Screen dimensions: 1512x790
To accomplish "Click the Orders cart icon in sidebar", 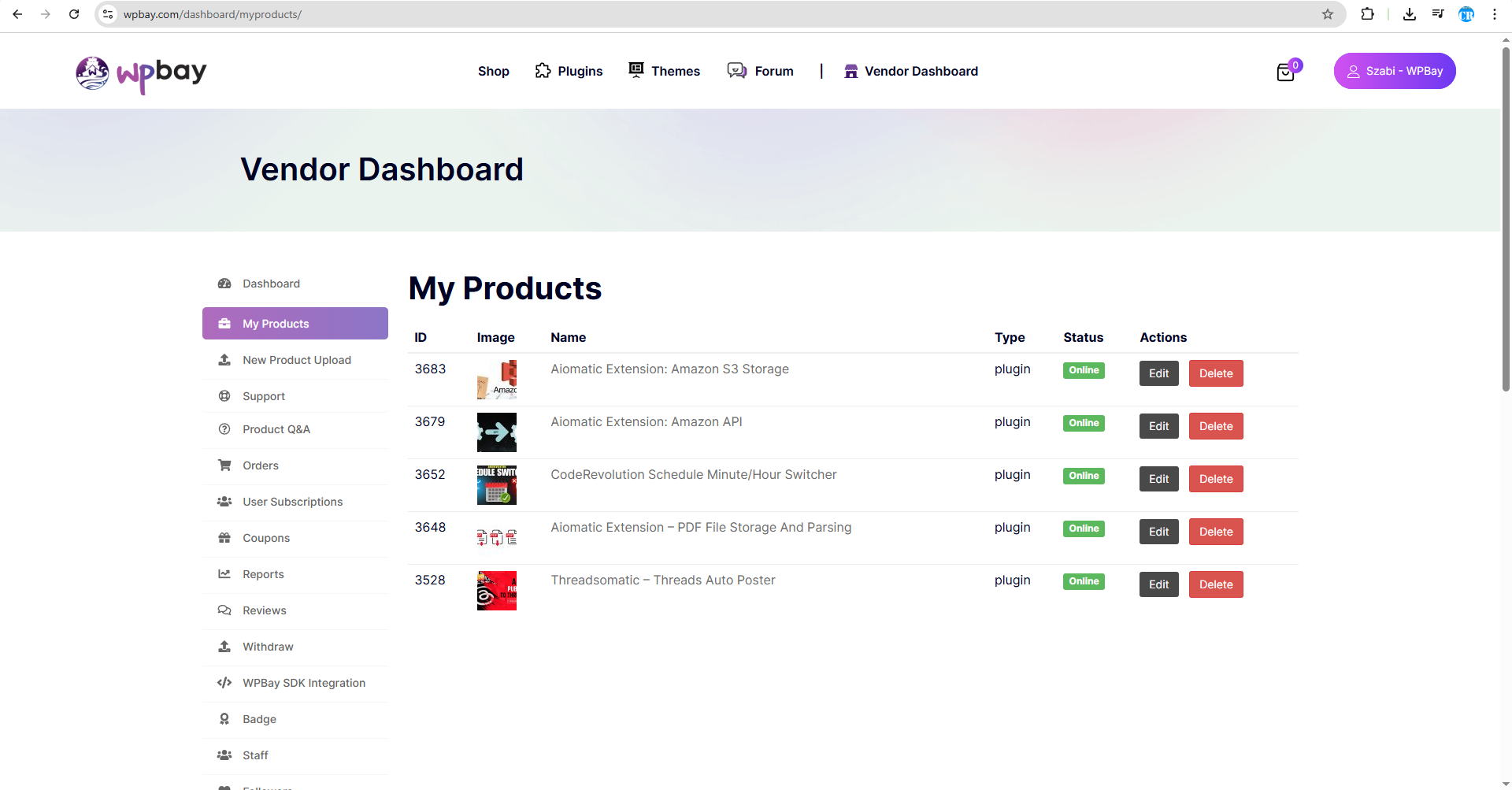I will [224, 465].
